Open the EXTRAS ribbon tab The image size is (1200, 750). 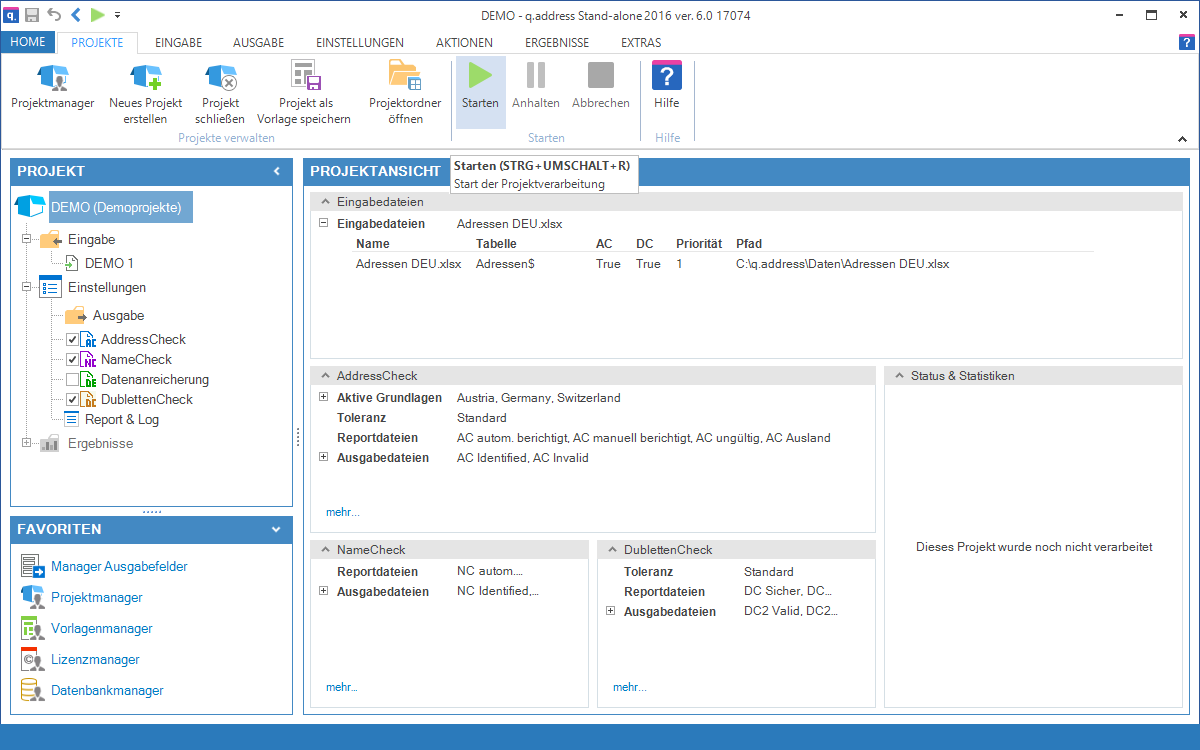pos(641,43)
